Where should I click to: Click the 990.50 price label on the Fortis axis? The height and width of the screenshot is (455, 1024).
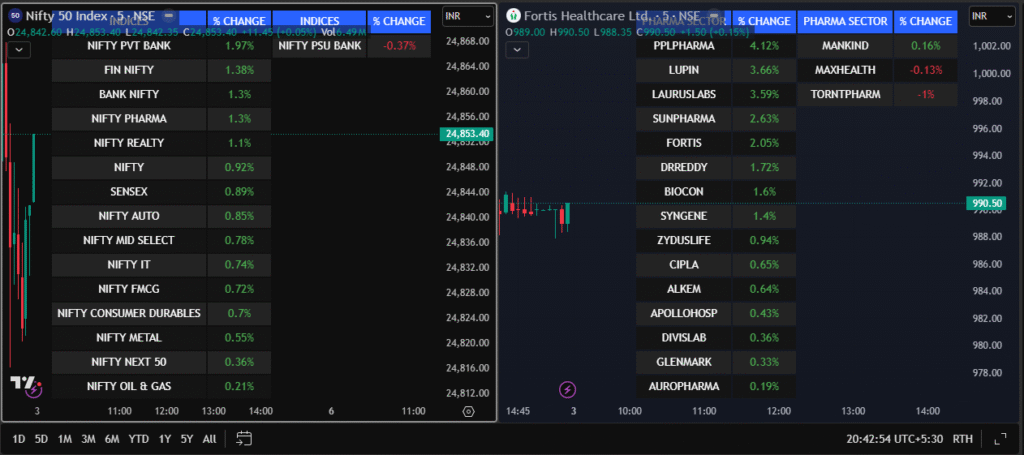(x=984, y=203)
